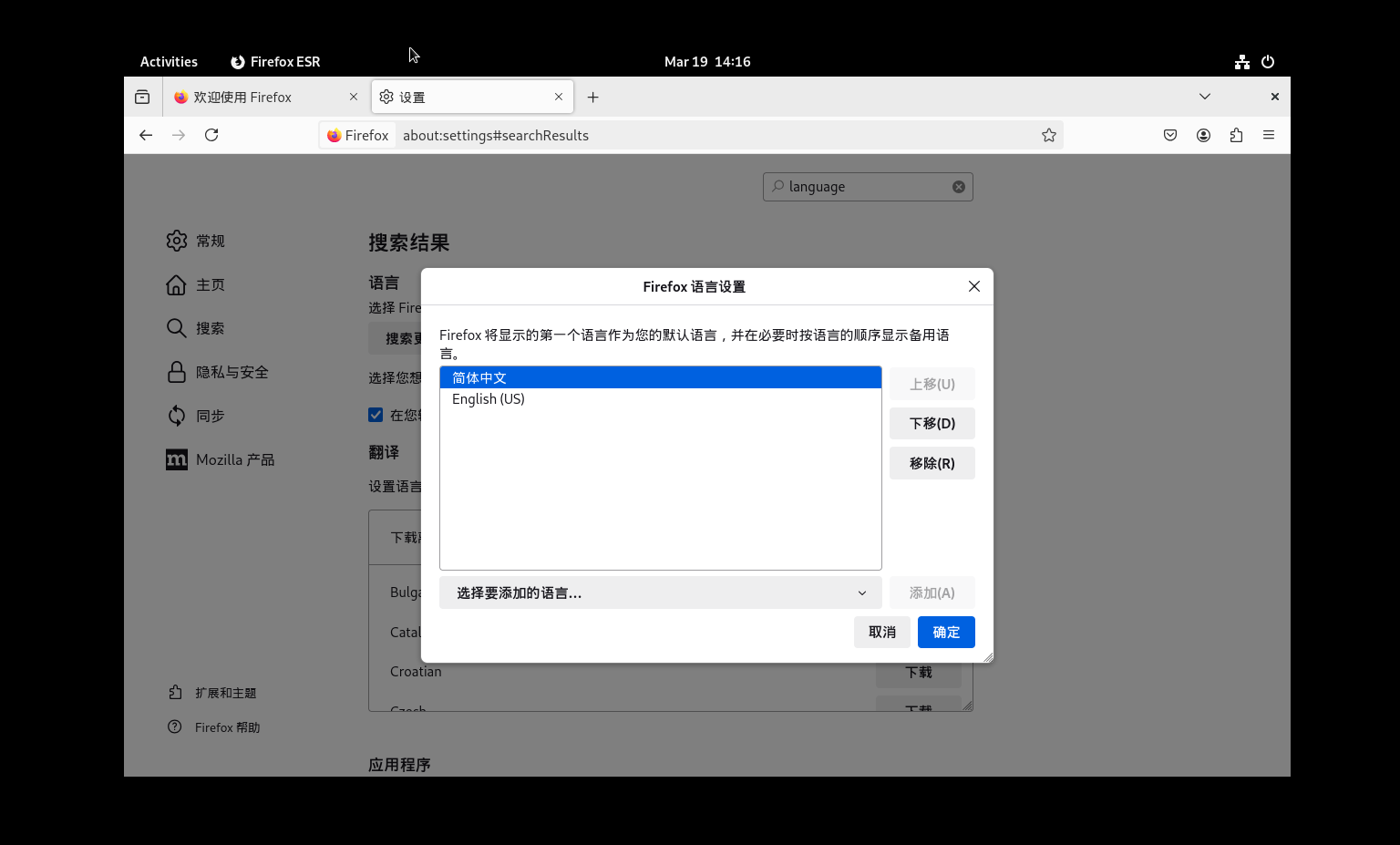Bookmark this page with the star icon

[x=1049, y=135]
